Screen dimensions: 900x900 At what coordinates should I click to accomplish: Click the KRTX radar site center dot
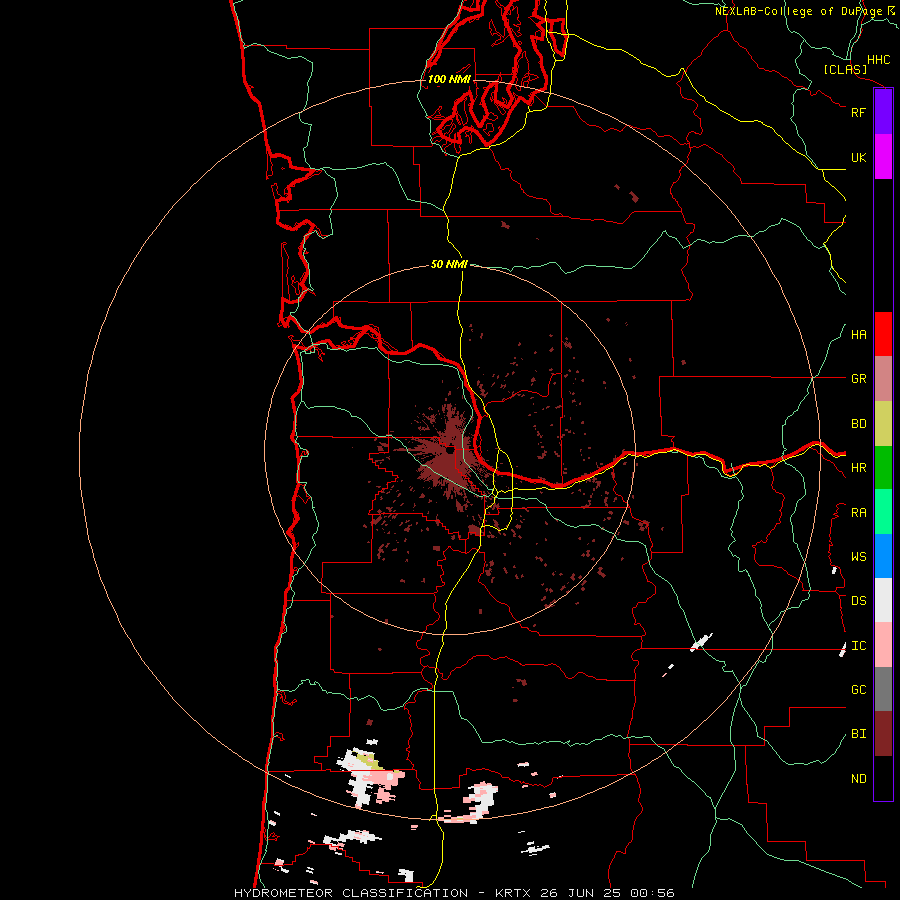coord(449,451)
